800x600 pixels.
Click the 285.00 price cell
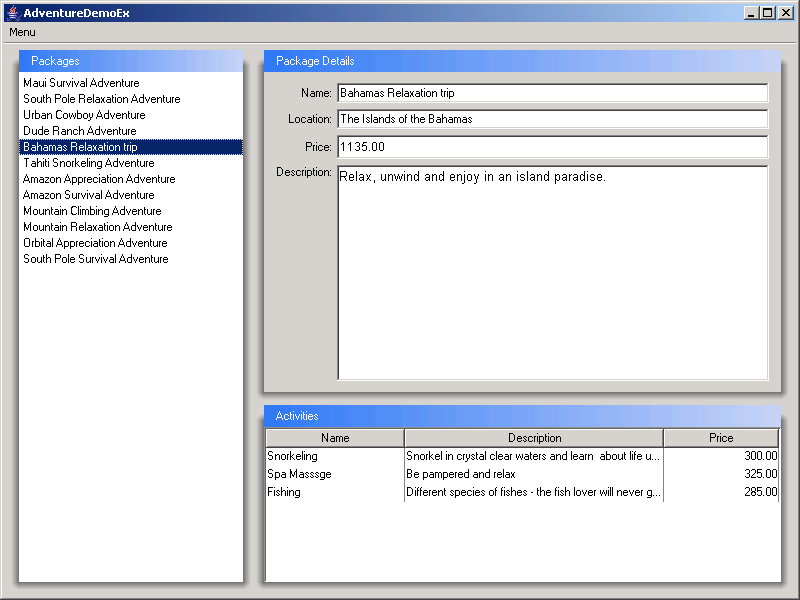click(721, 492)
